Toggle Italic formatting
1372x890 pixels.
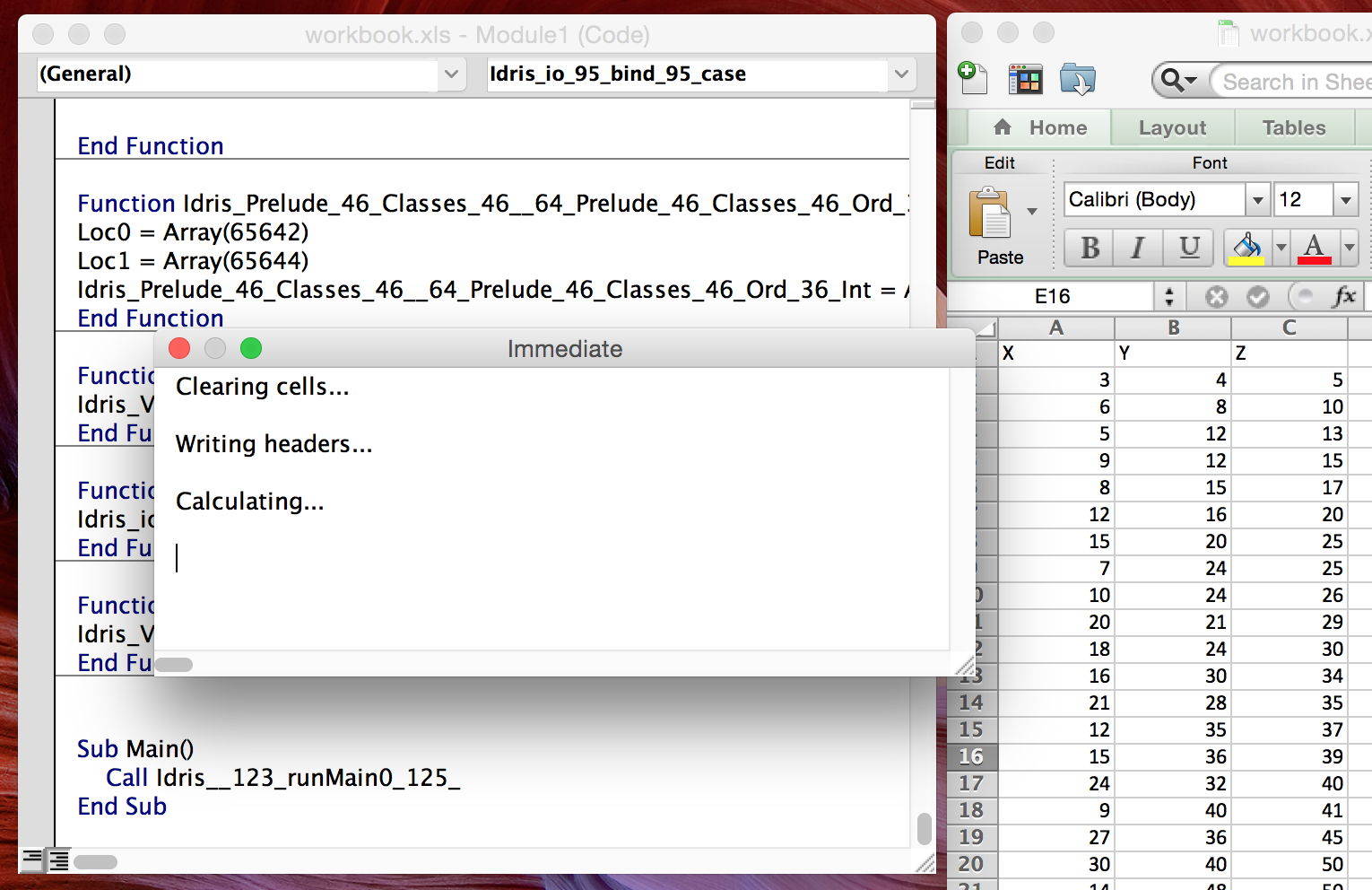1138,248
